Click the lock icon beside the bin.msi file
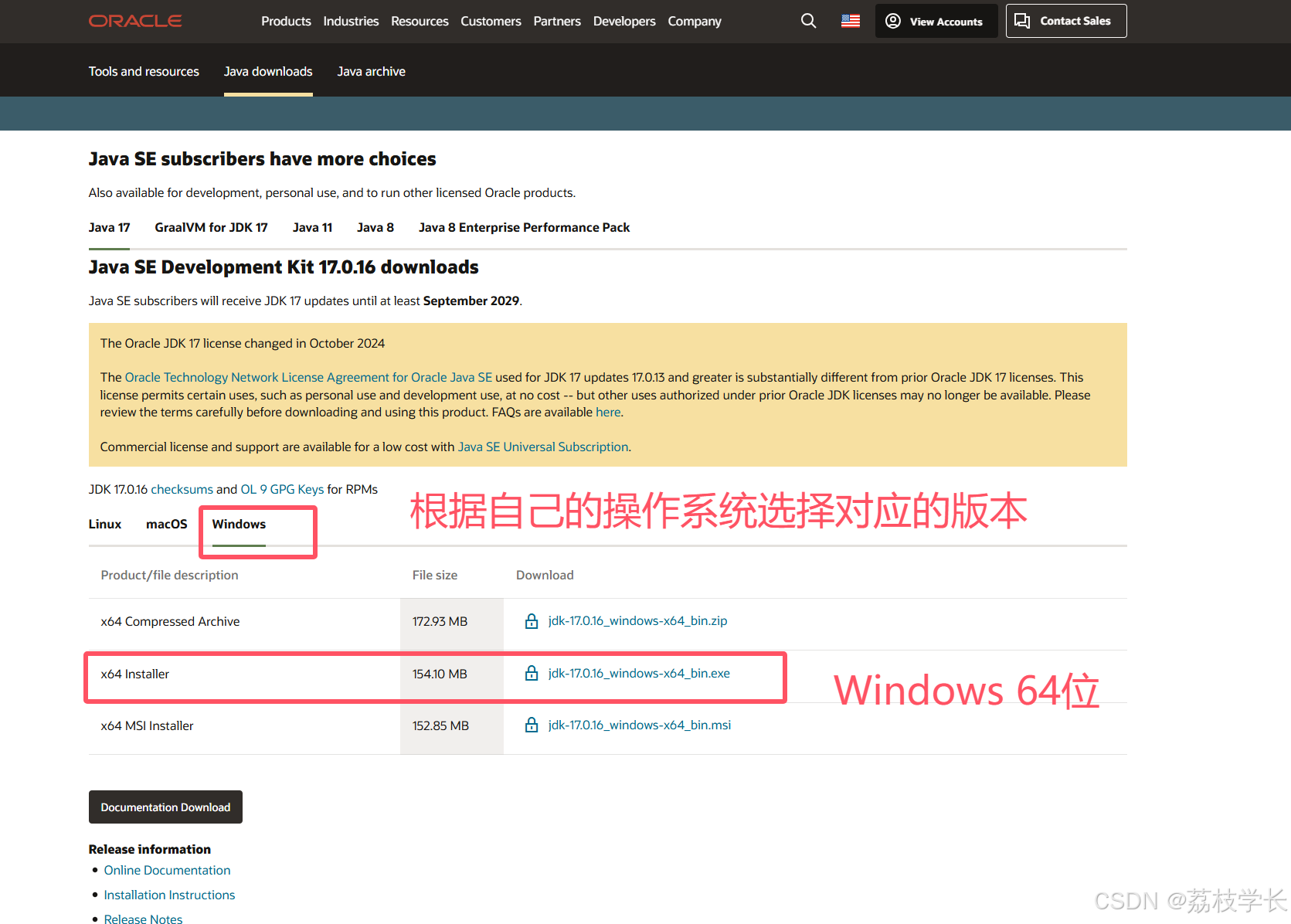1291x924 pixels. [532, 725]
